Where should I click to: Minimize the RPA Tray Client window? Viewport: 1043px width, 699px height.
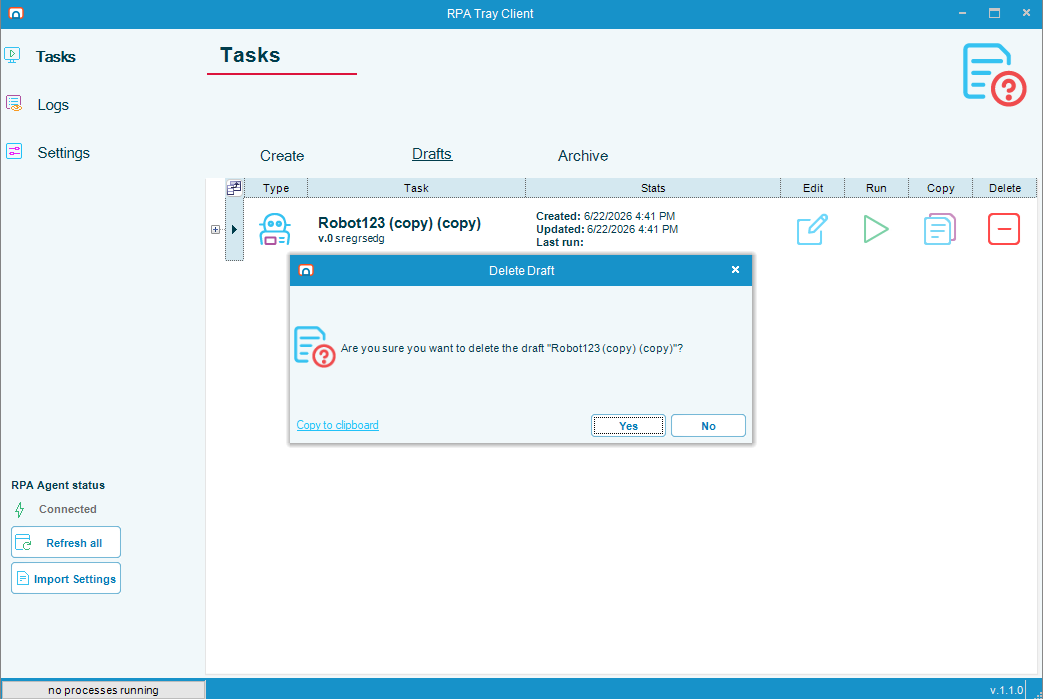[963, 13]
